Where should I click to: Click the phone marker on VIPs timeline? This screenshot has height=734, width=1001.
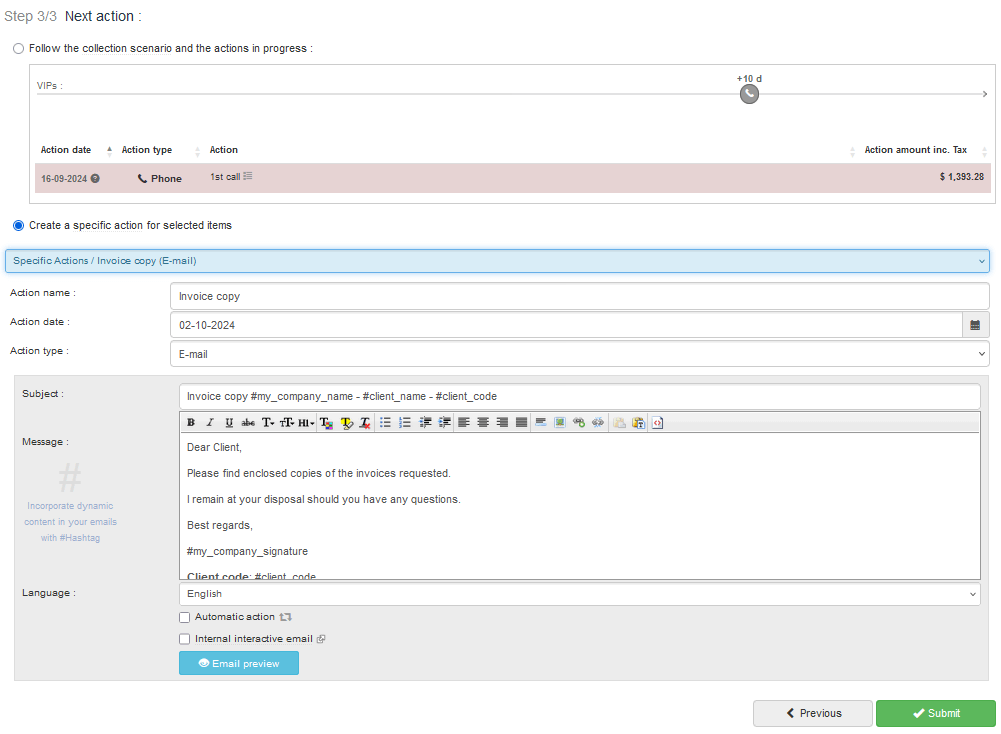(749, 94)
